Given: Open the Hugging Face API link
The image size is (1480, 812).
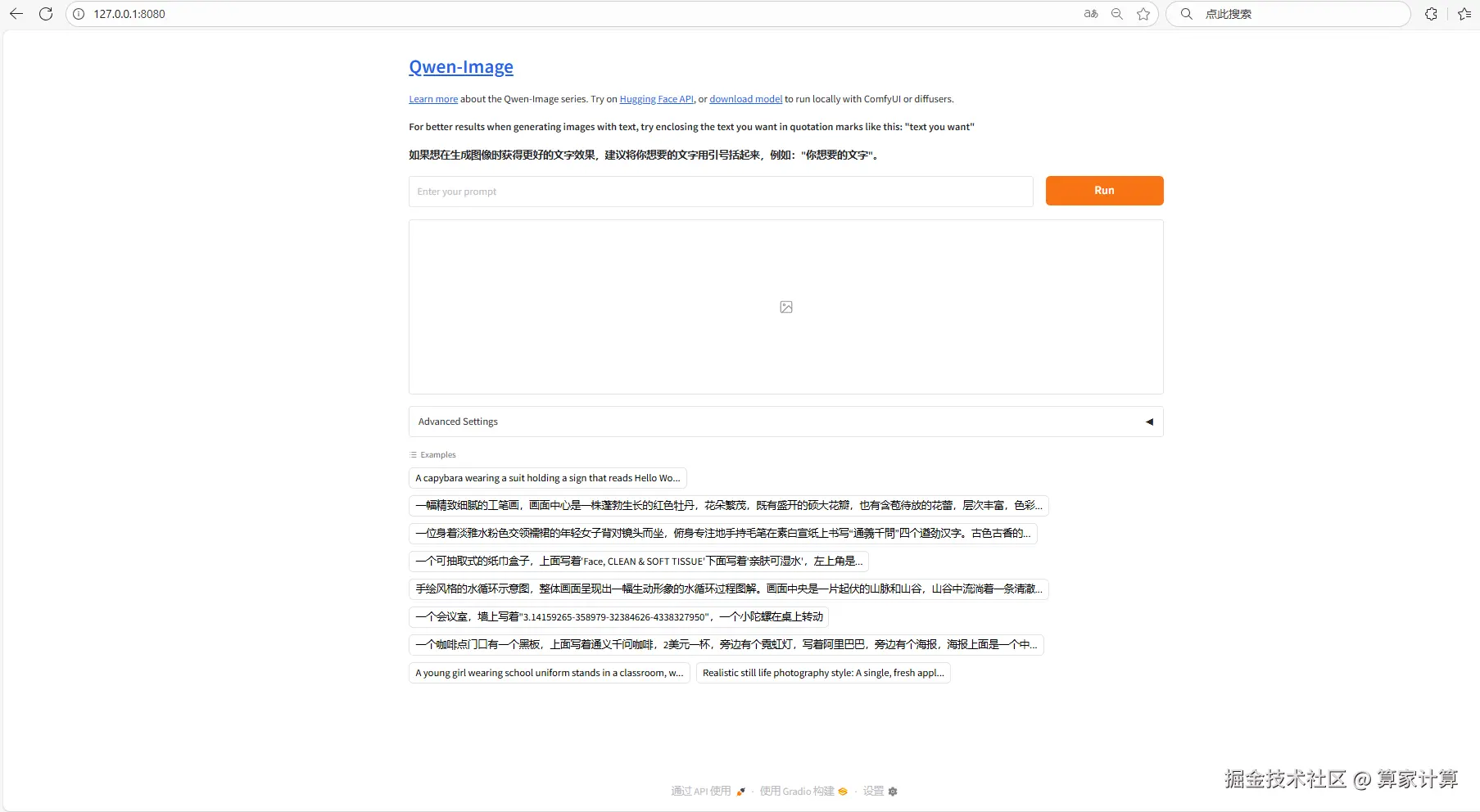Looking at the screenshot, I should click(x=655, y=99).
